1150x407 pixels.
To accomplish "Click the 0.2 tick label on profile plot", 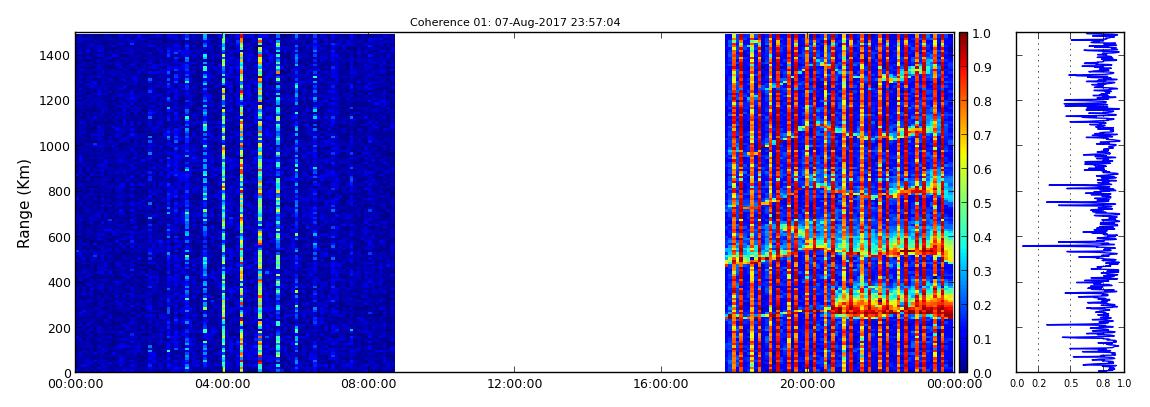I will click(1038, 384).
